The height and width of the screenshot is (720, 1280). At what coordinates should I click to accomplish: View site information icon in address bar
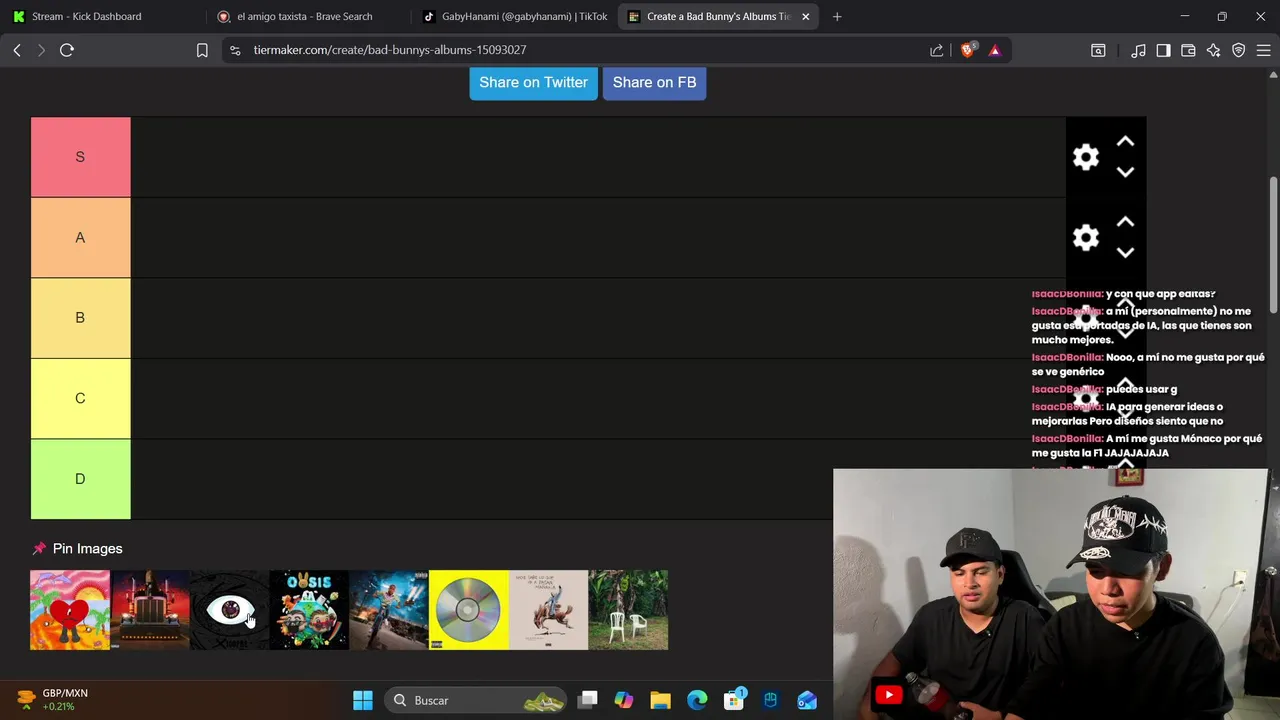pos(234,50)
